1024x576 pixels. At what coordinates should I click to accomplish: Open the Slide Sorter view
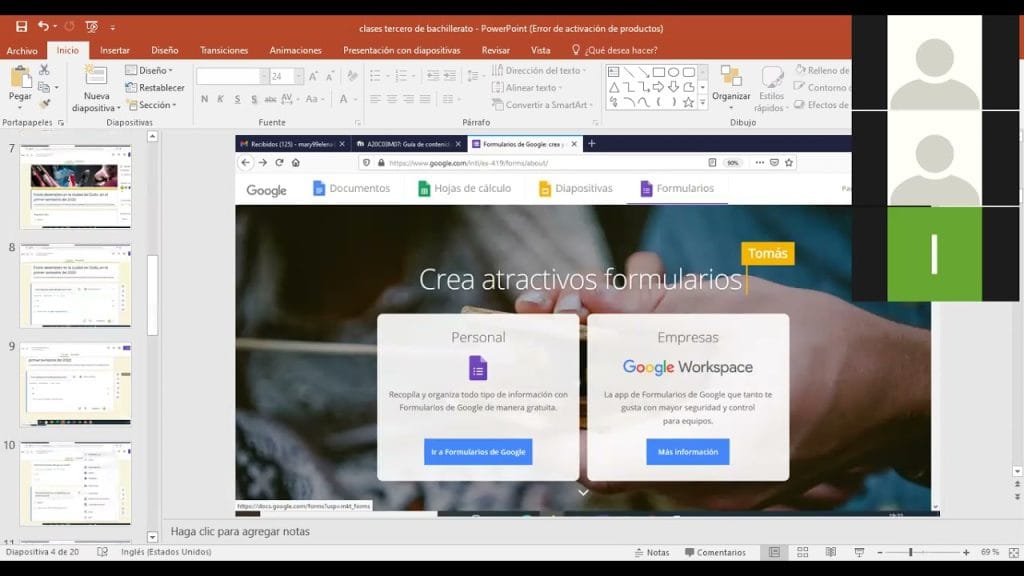point(802,552)
